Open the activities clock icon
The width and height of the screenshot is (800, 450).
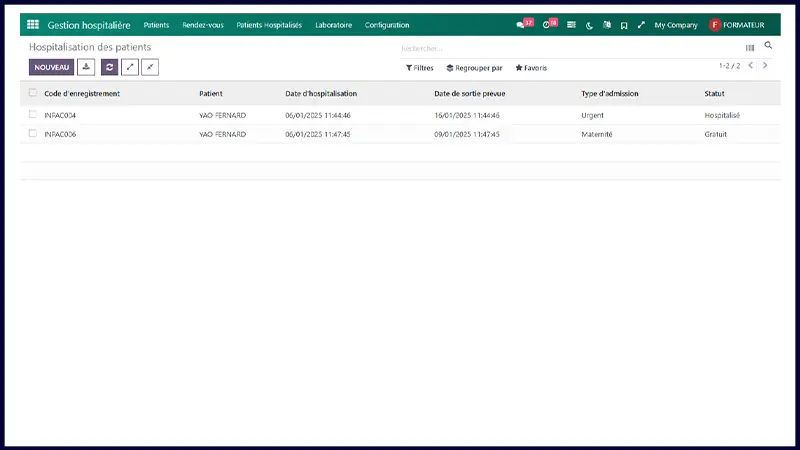tap(546, 25)
